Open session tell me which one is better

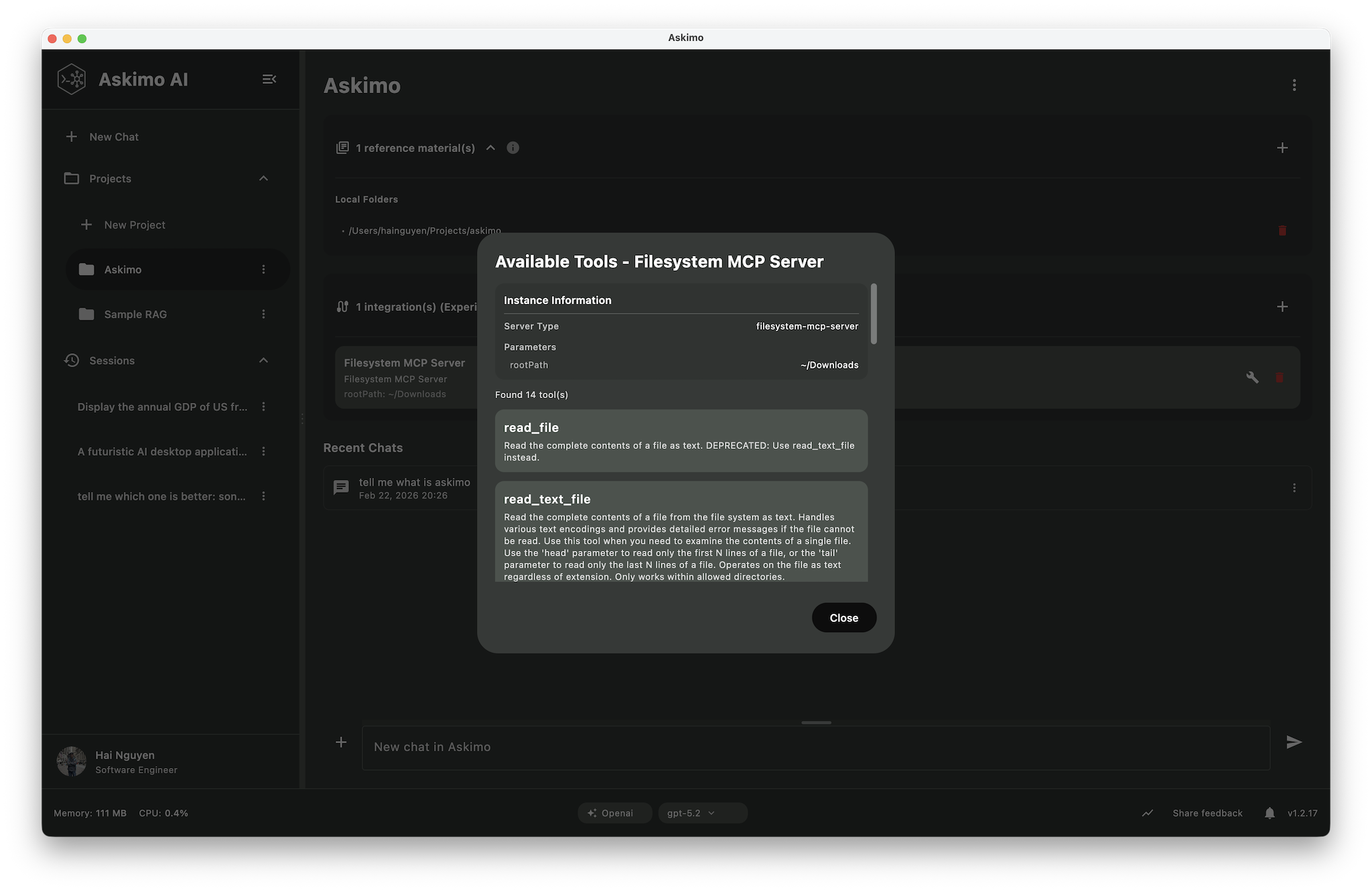click(161, 497)
